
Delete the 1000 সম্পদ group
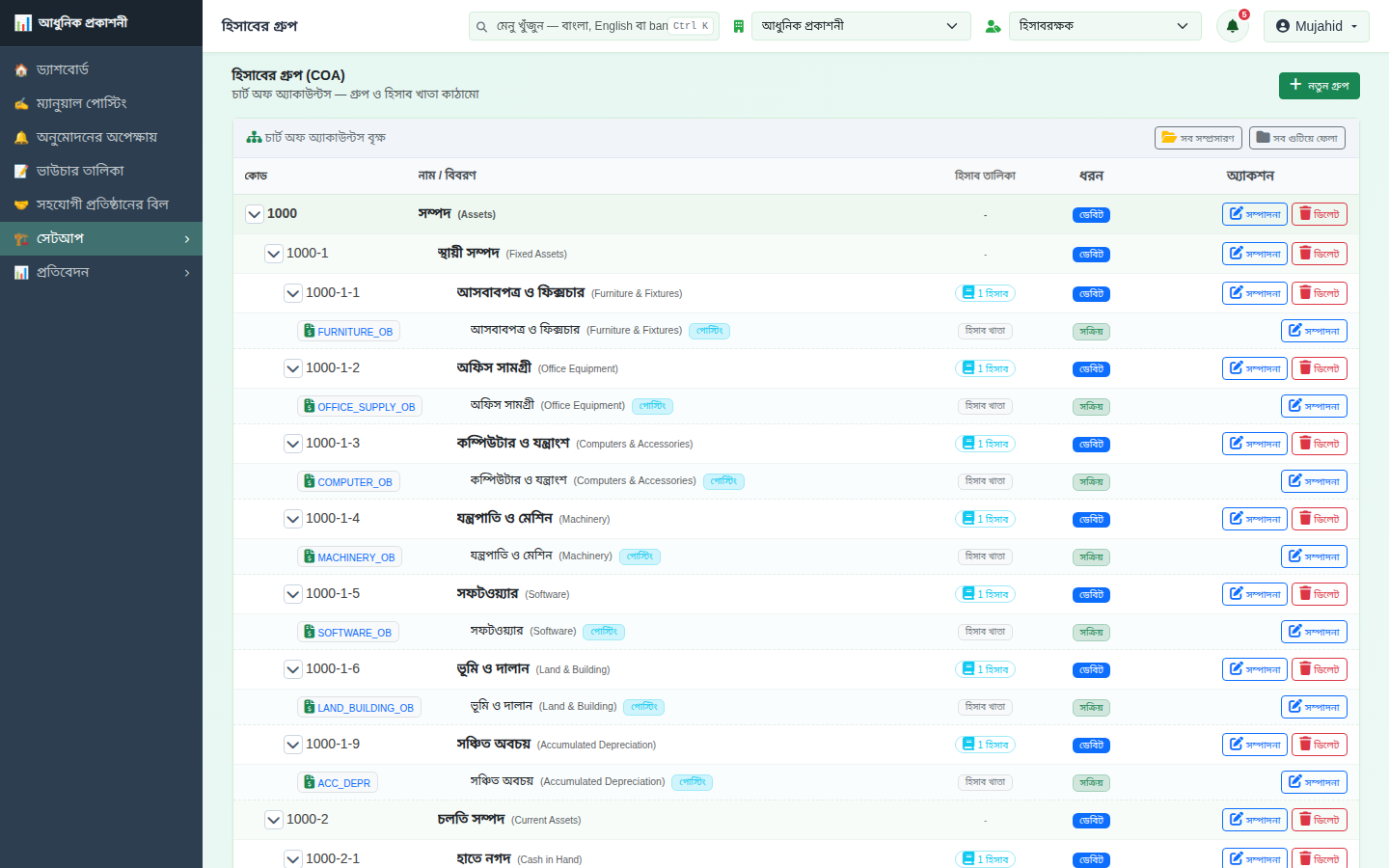[x=1320, y=214]
